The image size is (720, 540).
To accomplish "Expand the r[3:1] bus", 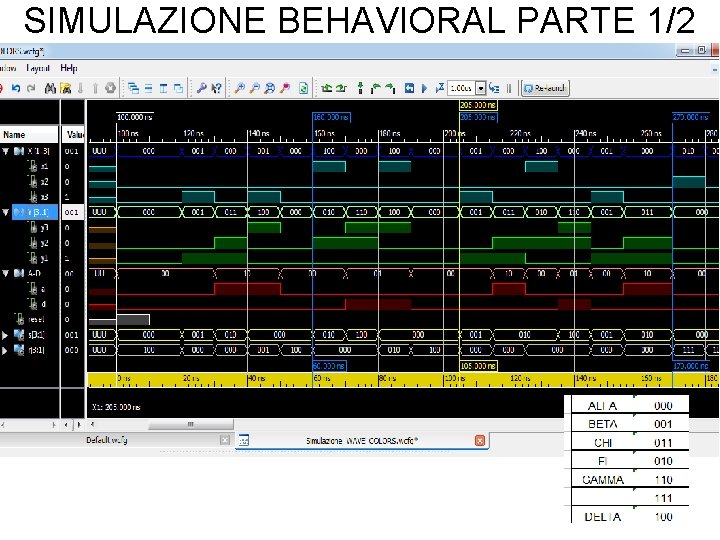I will pyautogui.click(x=5, y=350).
